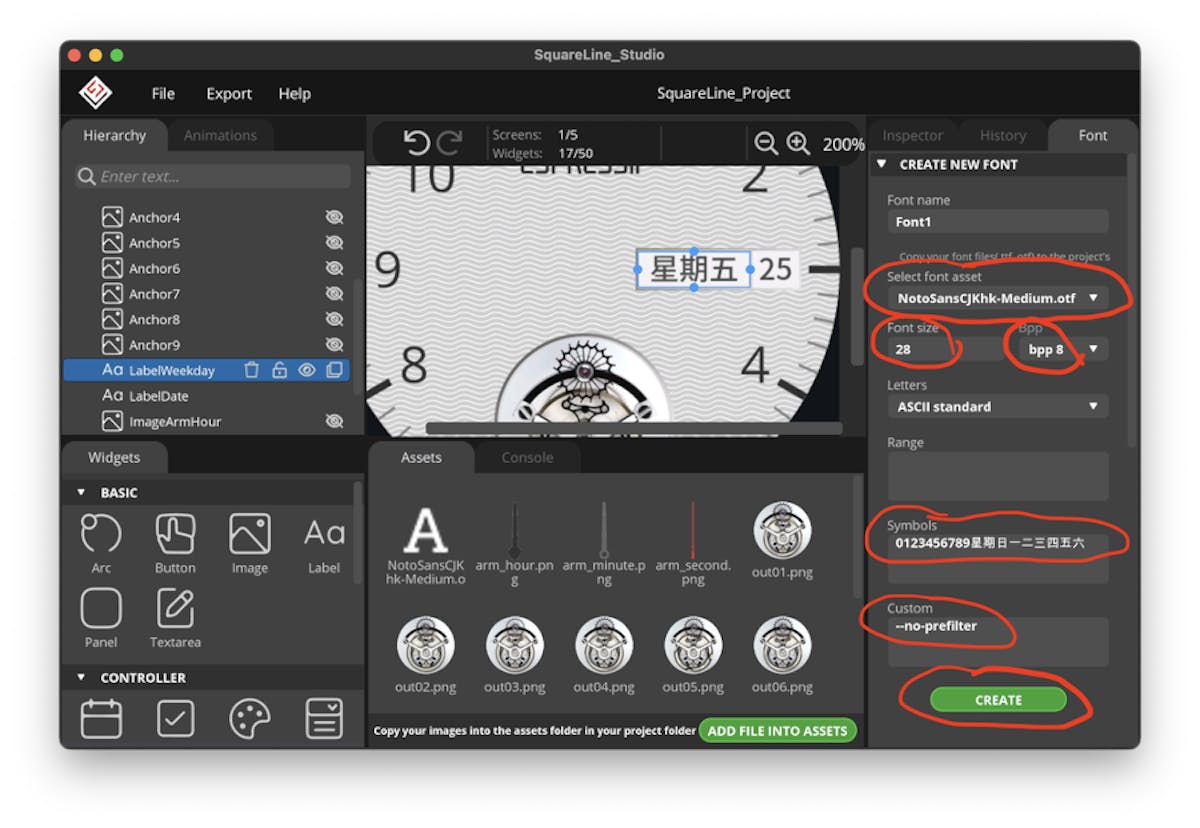Toggle visibility of Anchor9
Screen dimensions: 1200x828
tap(334, 345)
